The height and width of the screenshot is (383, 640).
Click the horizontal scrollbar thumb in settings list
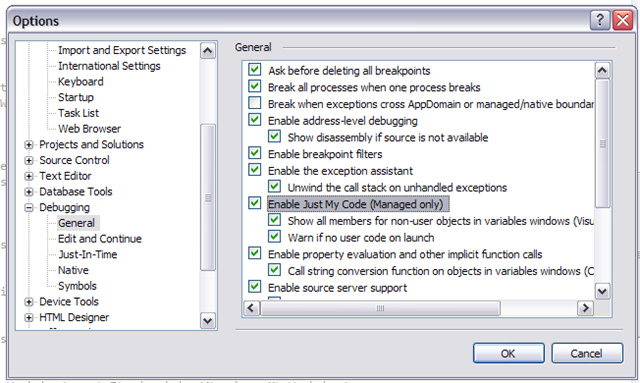(380, 308)
